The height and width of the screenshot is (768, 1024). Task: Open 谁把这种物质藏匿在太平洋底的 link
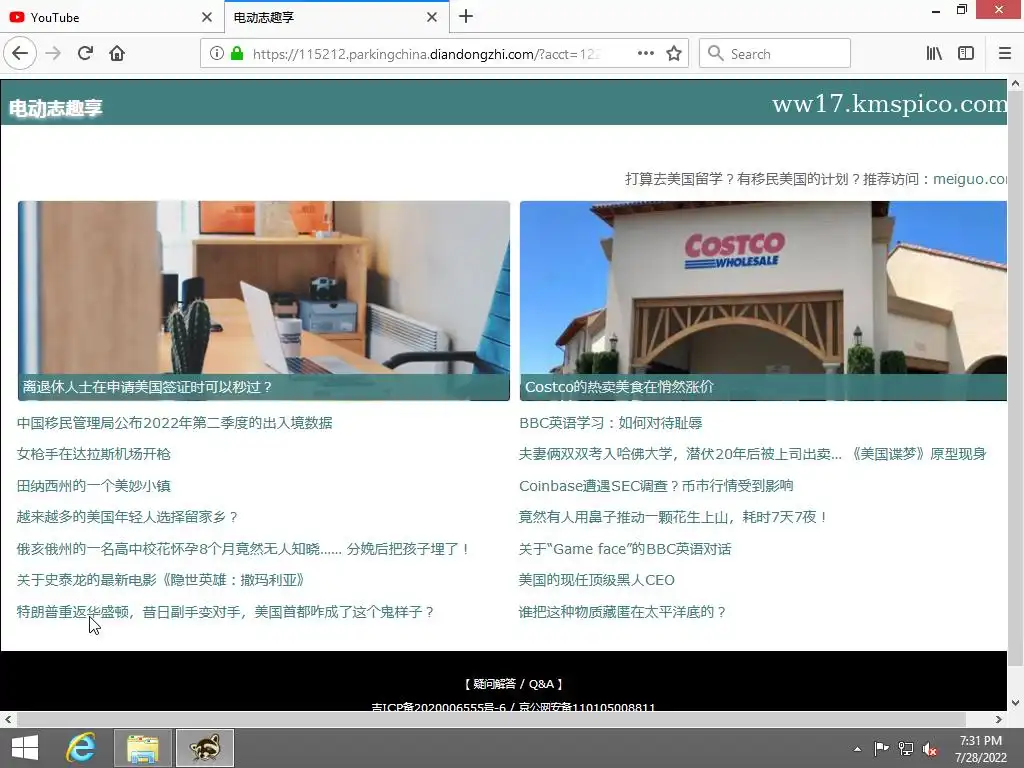tap(622, 612)
